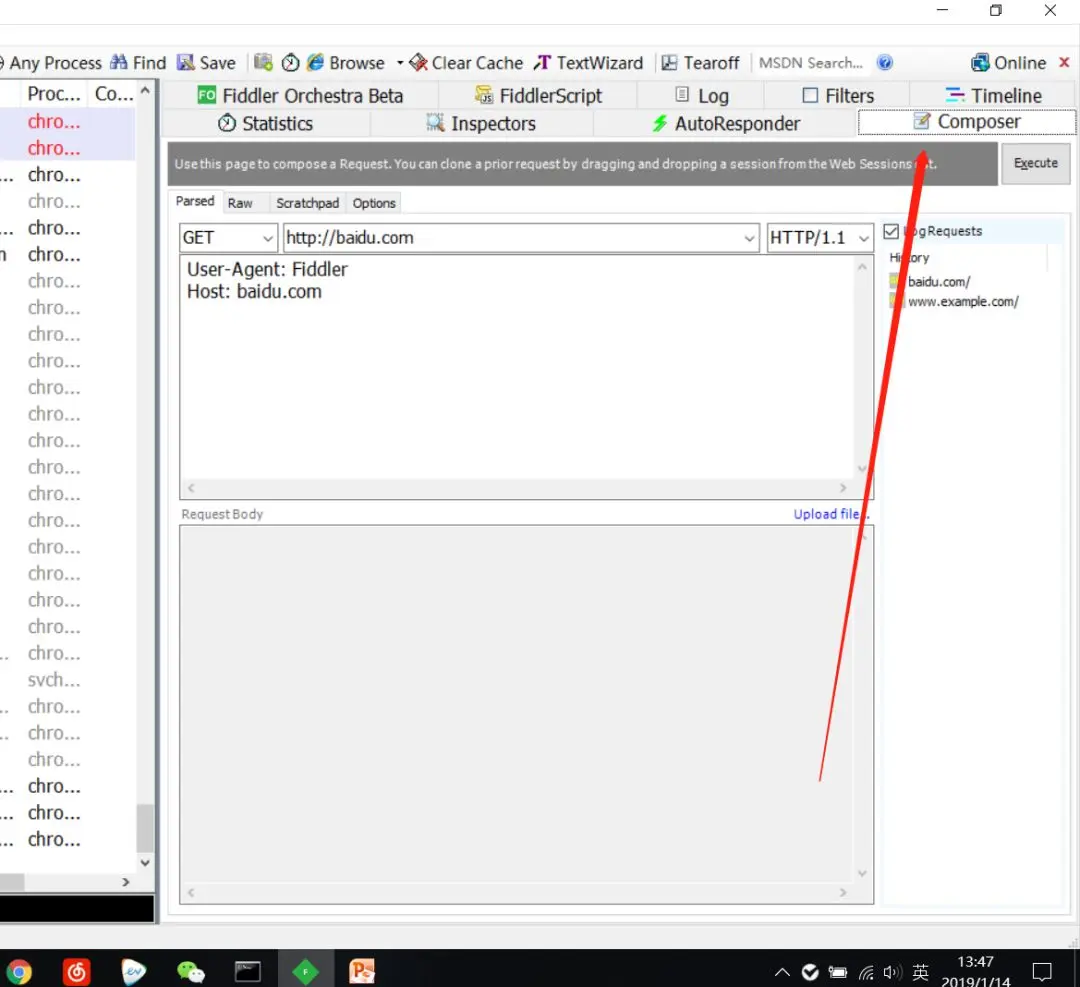
Task: Open the HTTP/1.1 version dropdown
Action: tap(820, 238)
